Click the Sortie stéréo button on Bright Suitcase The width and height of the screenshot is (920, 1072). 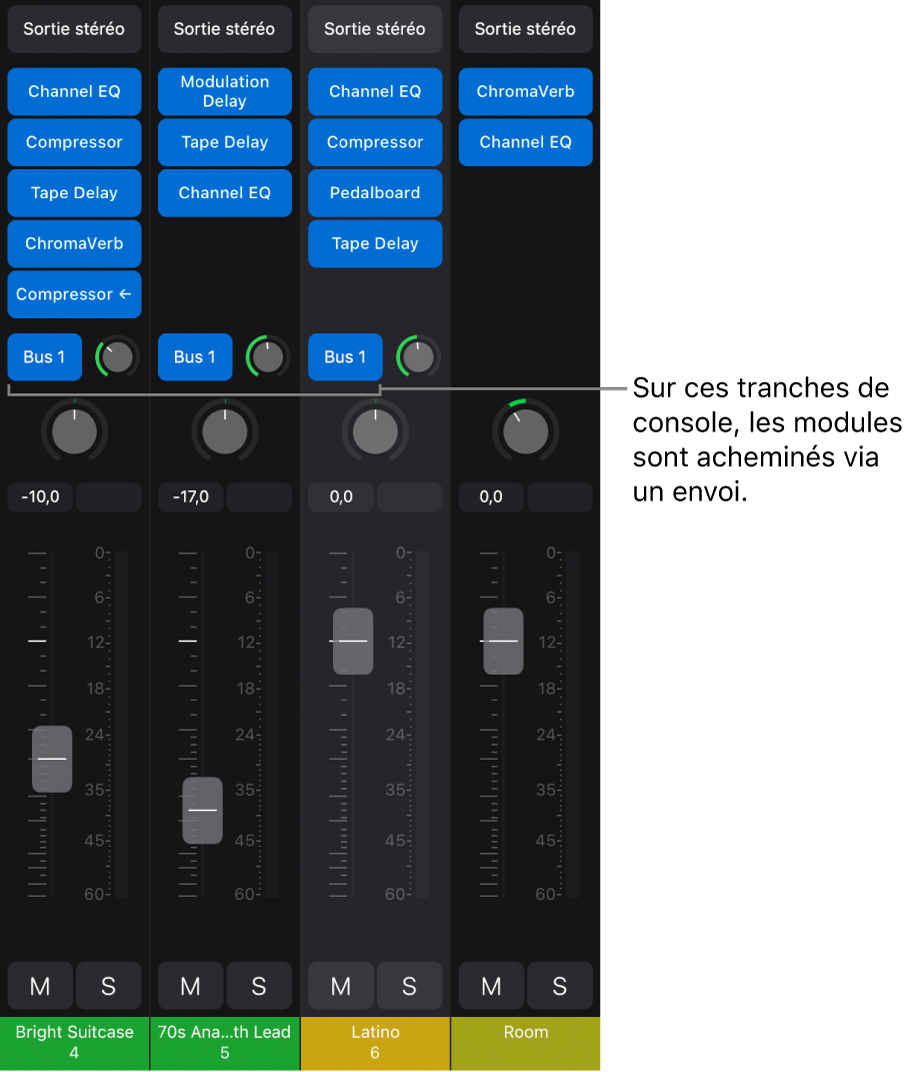[x=74, y=29]
